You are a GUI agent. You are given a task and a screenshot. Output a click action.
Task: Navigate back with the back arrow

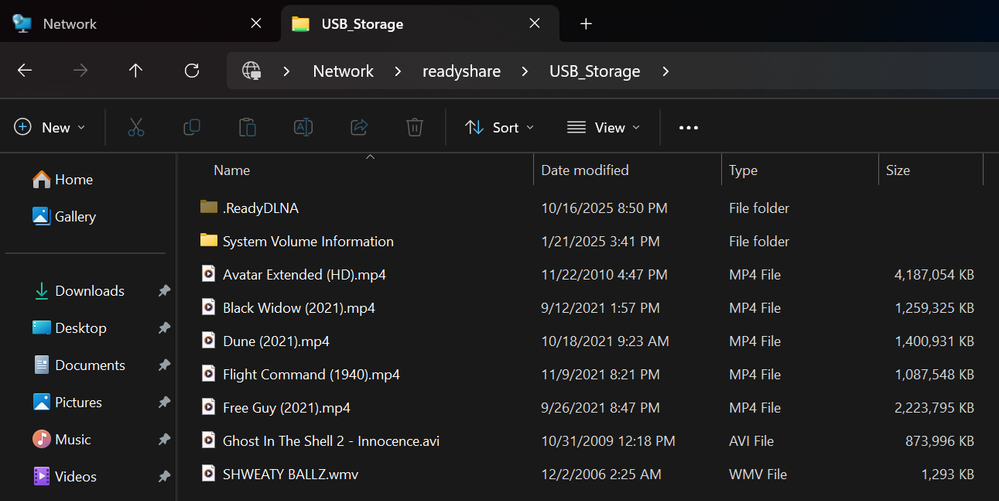point(25,71)
